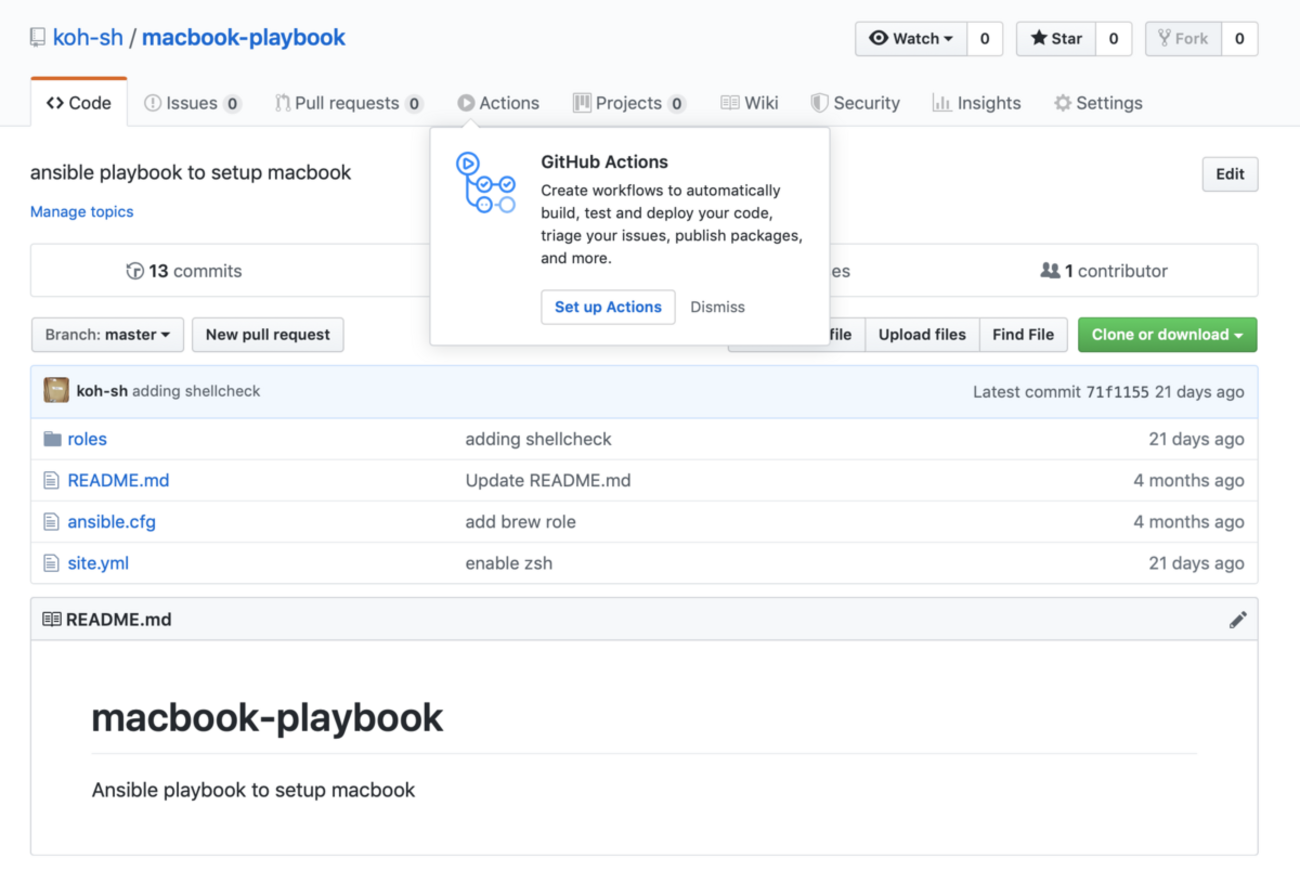Click the contributors people icon
Viewport: 1300px width, 884px height.
click(x=1049, y=271)
